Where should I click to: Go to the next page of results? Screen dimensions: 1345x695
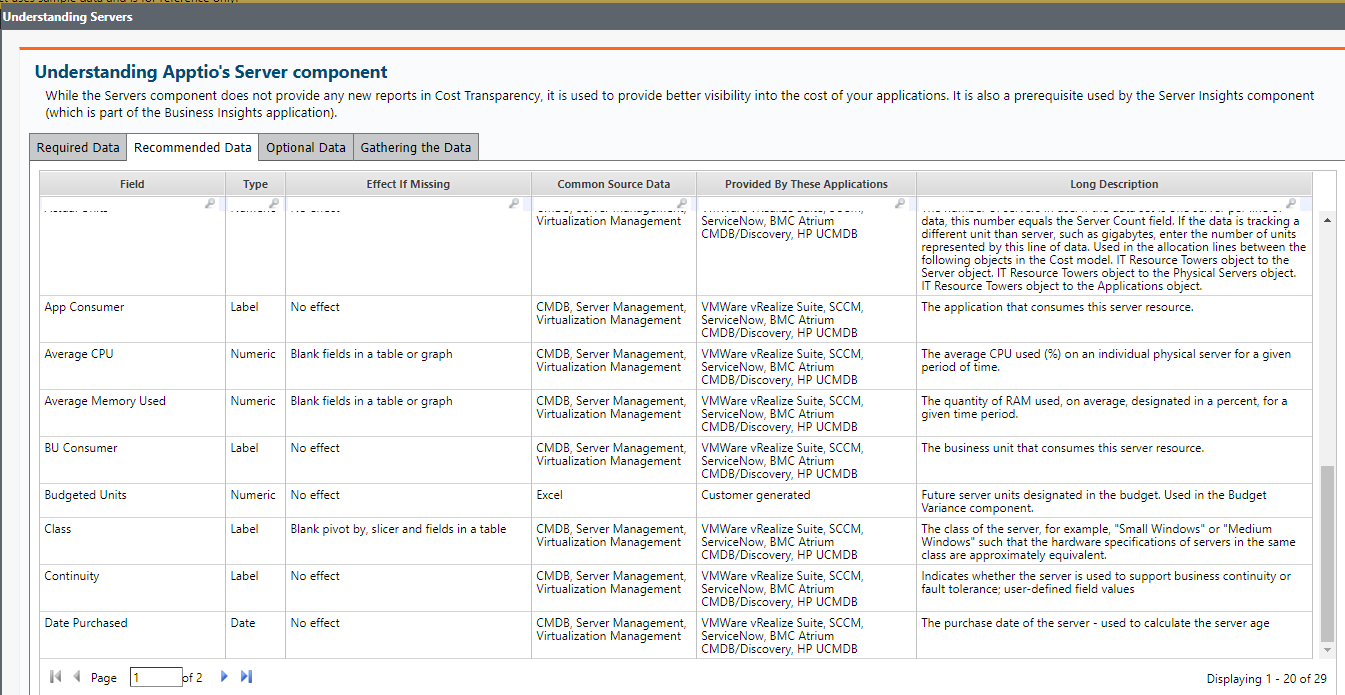224,677
